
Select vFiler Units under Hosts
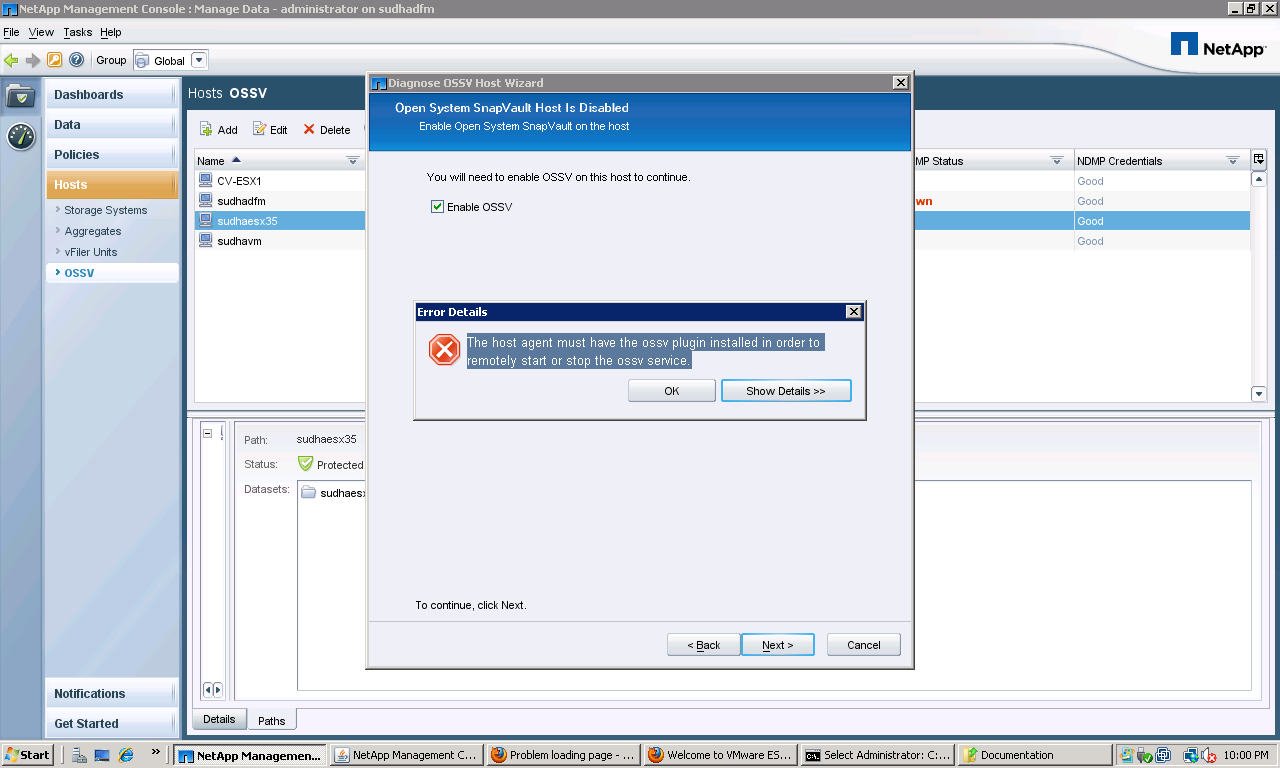[x=91, y=252]
